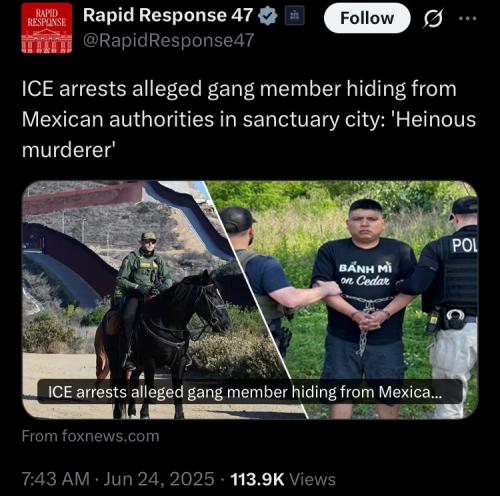The width and height of the screenshot is (500, 496).
Task: Click 'sanctuary city' in tweet text
Action: click(x=312, y=120)
